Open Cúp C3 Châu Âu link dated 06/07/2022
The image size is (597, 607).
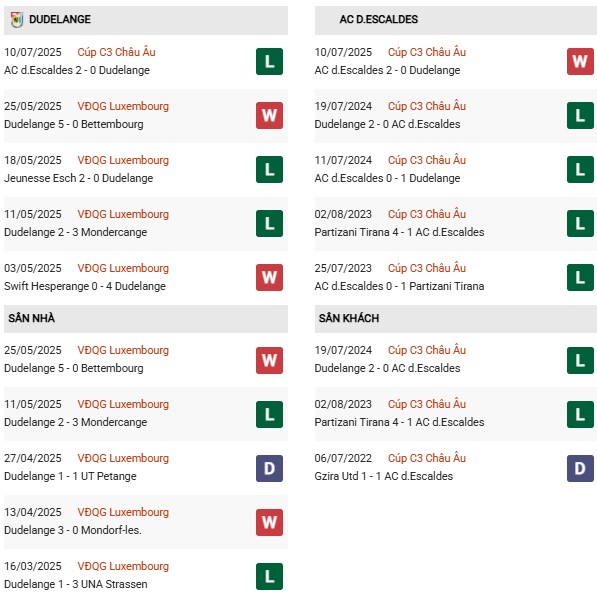tap(427, 458)
